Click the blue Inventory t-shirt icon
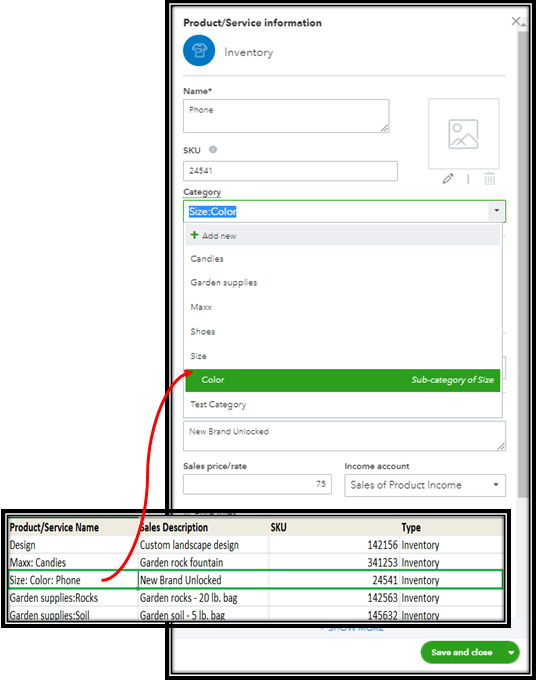The width and height of the screenshot is (536, 682). [199, 51]
